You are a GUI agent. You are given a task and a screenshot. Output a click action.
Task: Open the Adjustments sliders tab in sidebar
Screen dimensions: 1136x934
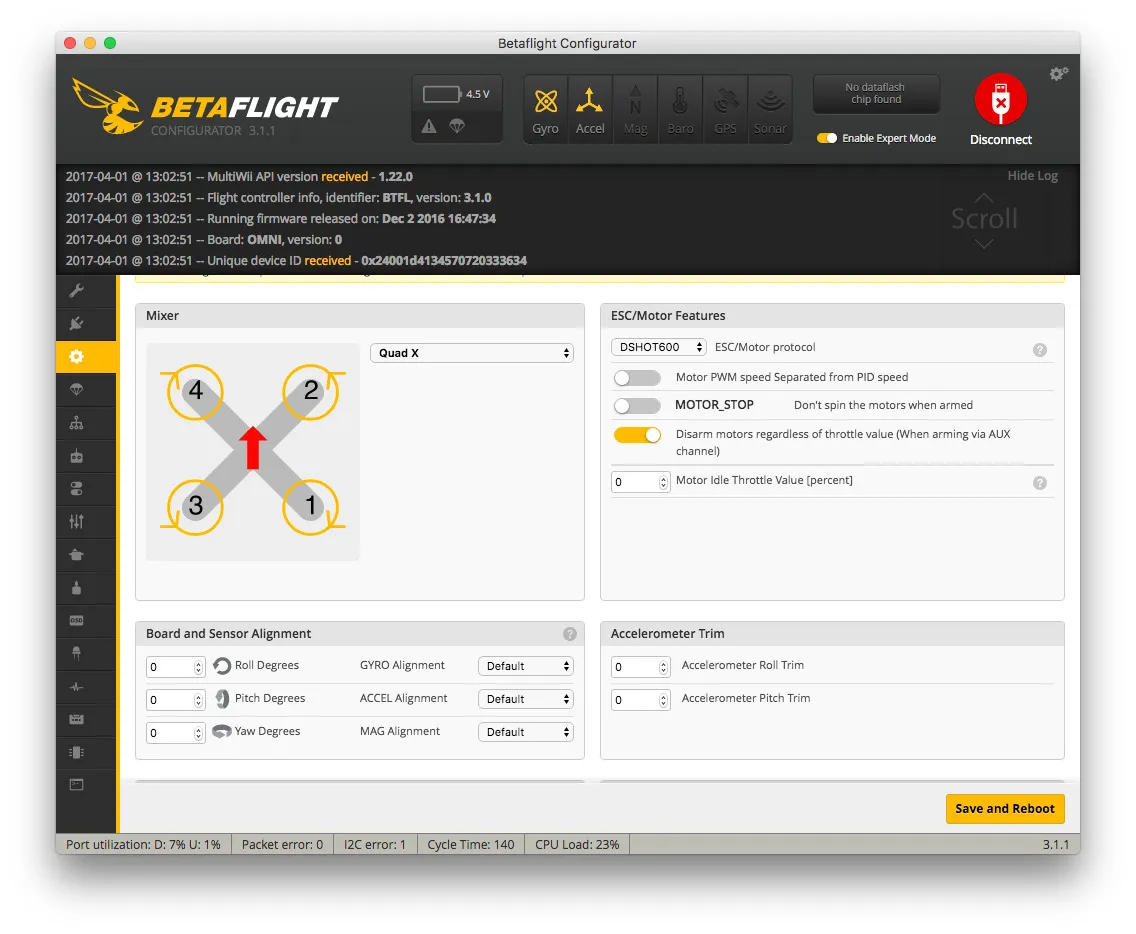(x=76, y=521)
